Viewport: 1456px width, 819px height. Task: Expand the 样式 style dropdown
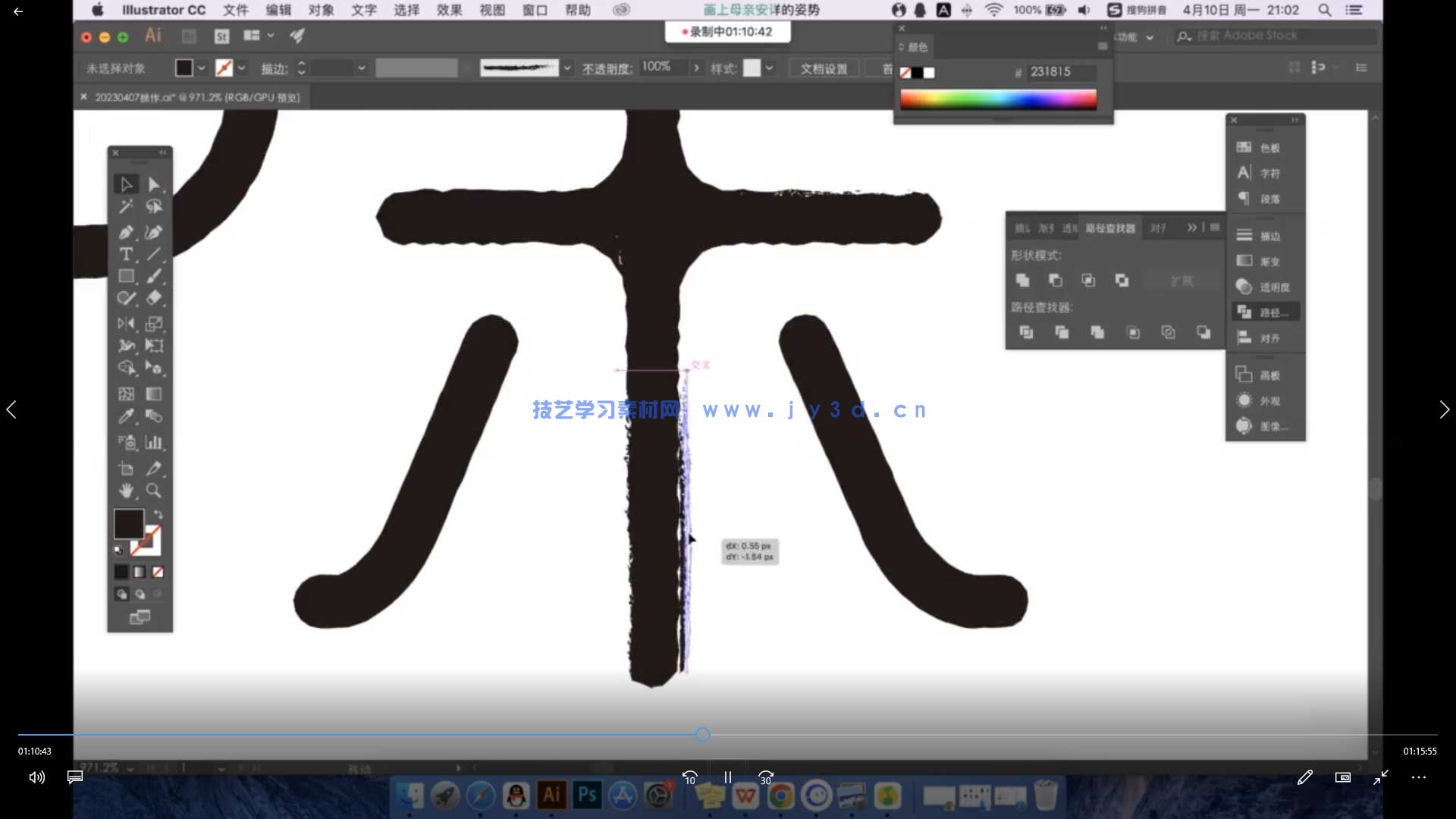[770, 67]
